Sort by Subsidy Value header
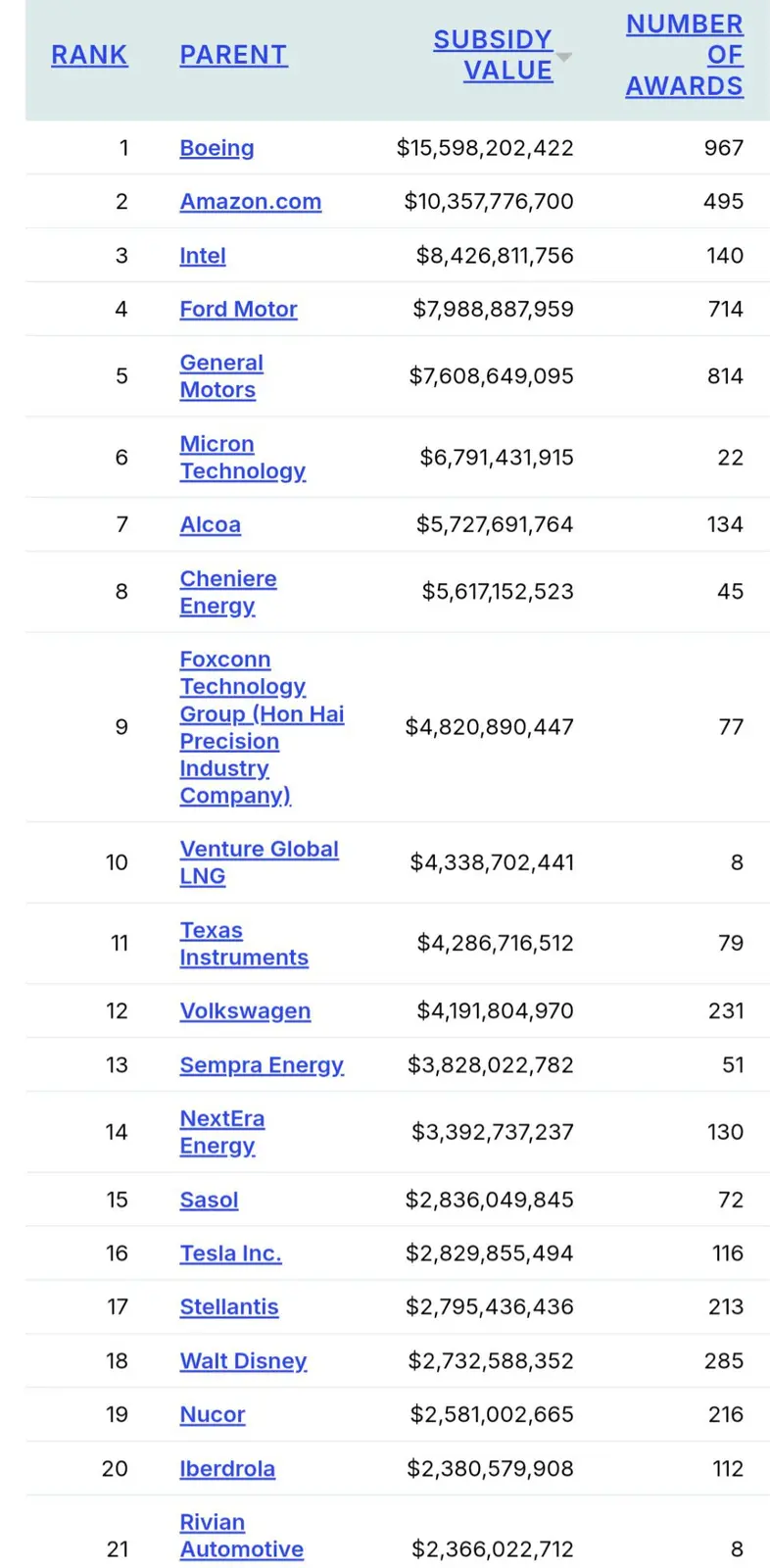This screenshot has height=1568, width=770. click(x=493, y=55)
